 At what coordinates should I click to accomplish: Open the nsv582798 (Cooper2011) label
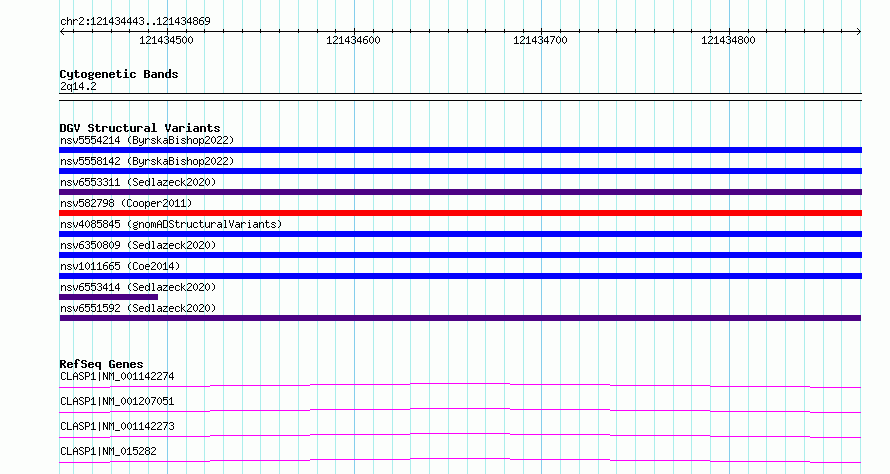(x=126, y=203)
